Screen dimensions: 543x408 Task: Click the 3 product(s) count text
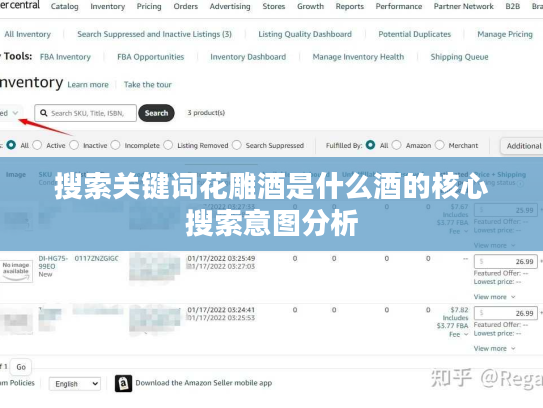(206, 113)
